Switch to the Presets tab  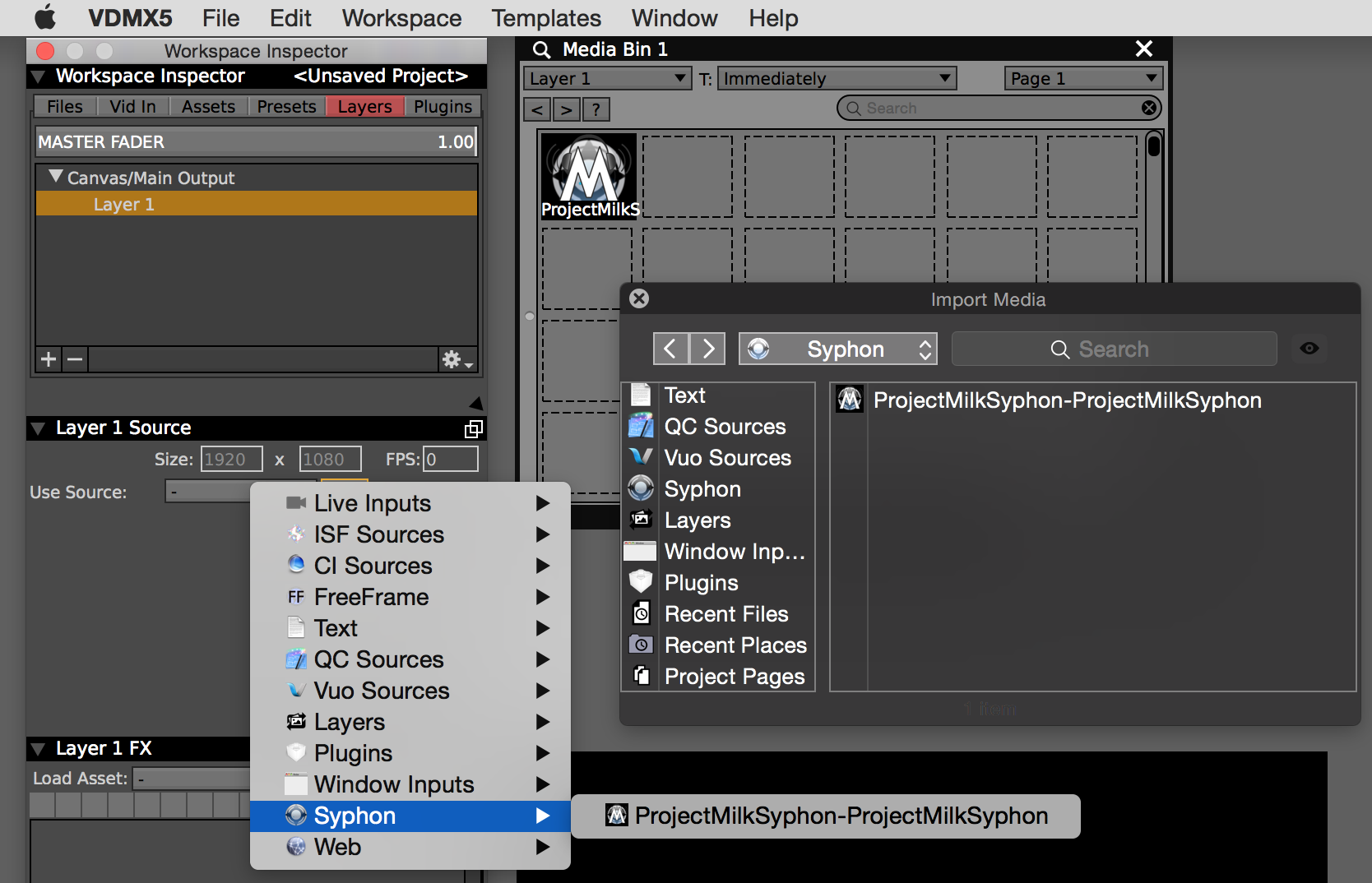pyautogui.click(x=286, y=106)
